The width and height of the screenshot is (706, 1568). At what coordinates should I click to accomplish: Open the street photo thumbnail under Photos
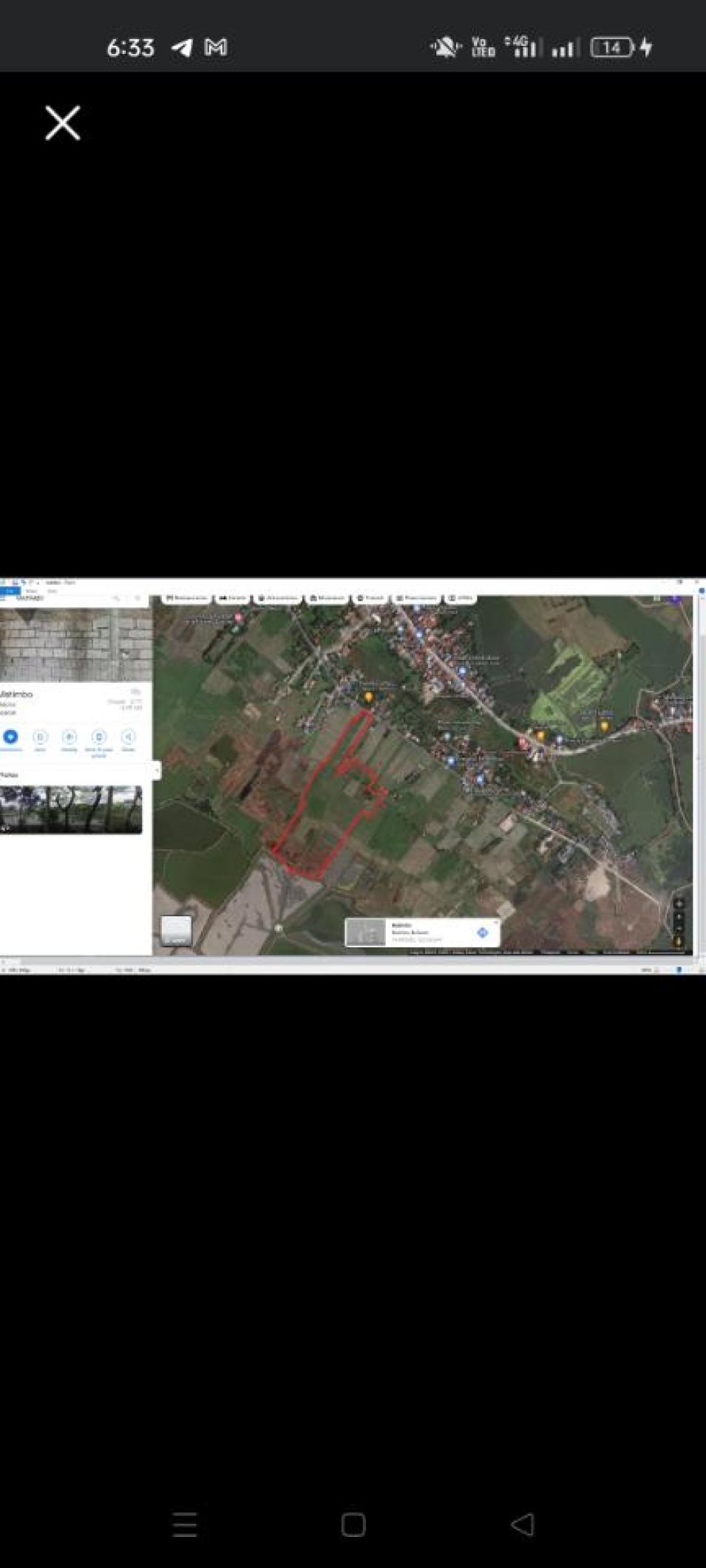point(71,810)
